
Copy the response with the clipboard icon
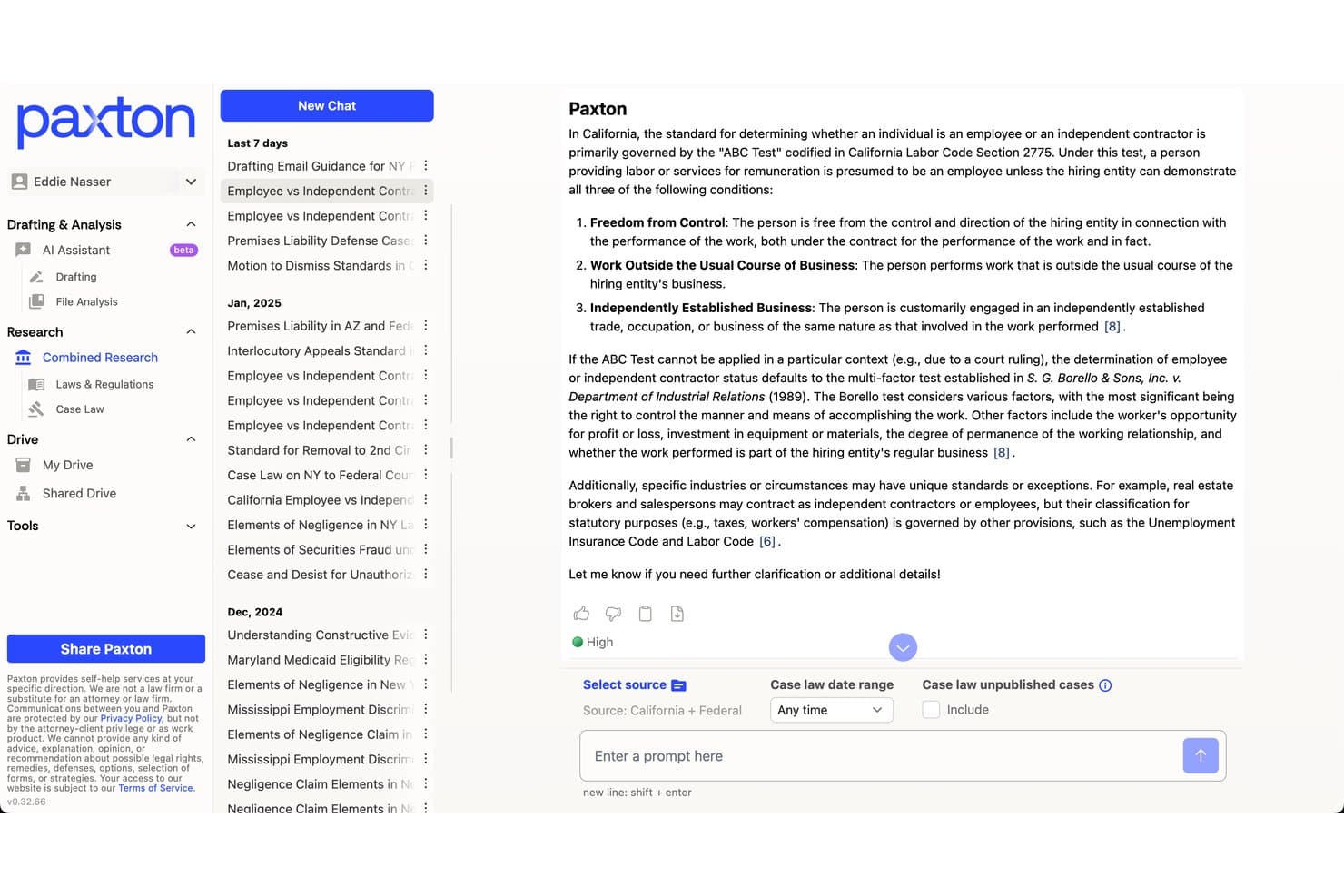[645, 614]
